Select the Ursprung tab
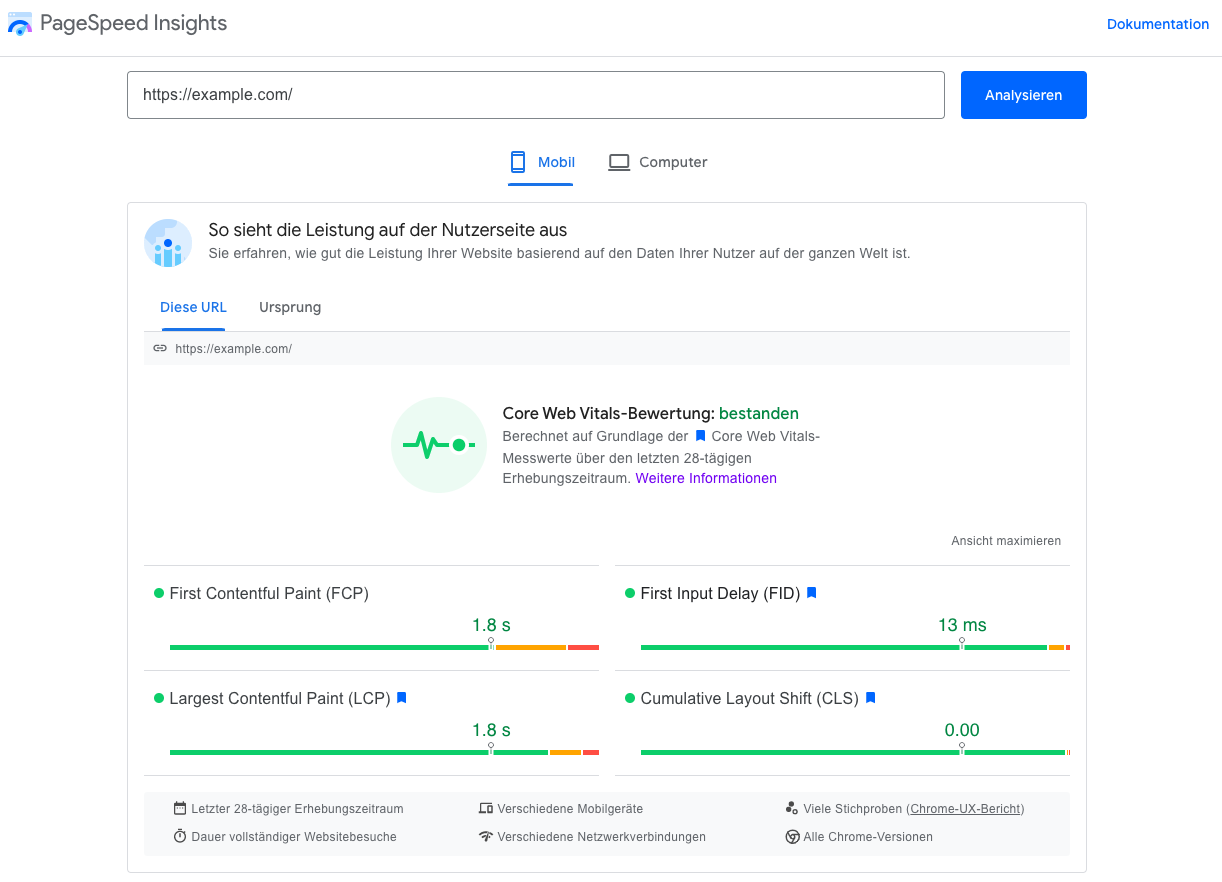1222x882 pixels. [290, 307]
